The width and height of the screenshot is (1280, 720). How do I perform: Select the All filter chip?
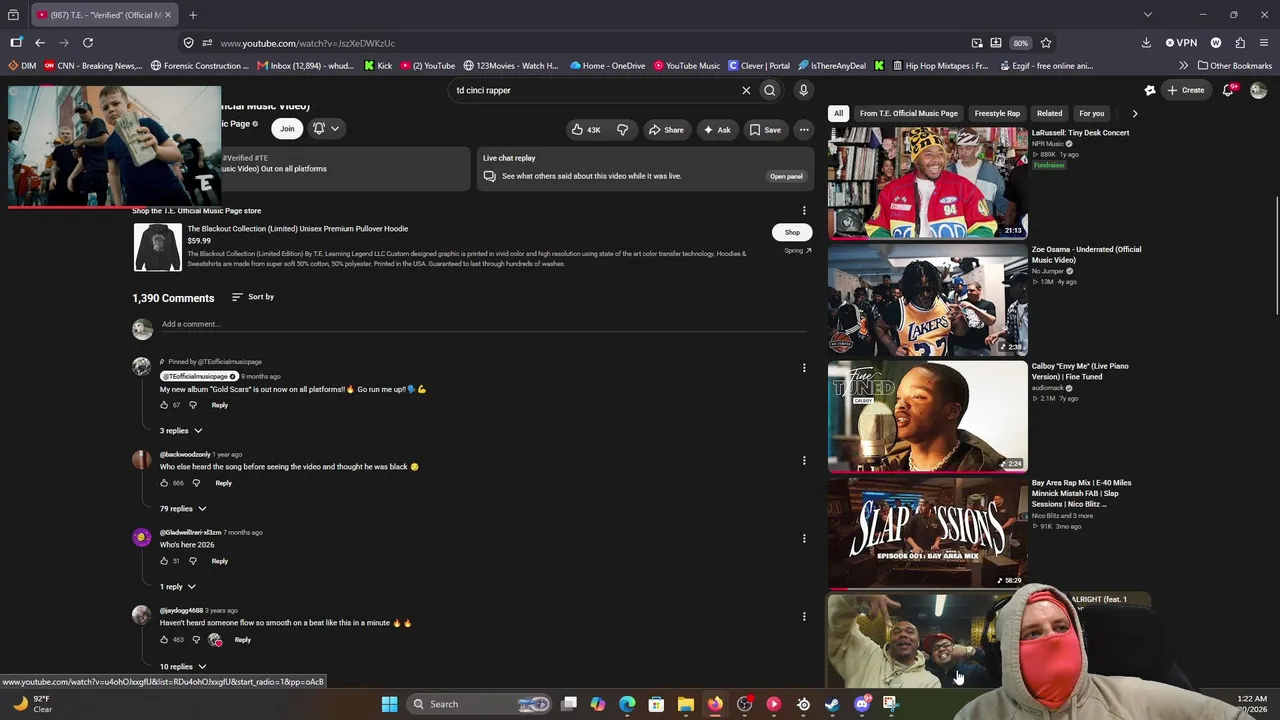pyautogui.click(x=839, y=113)
